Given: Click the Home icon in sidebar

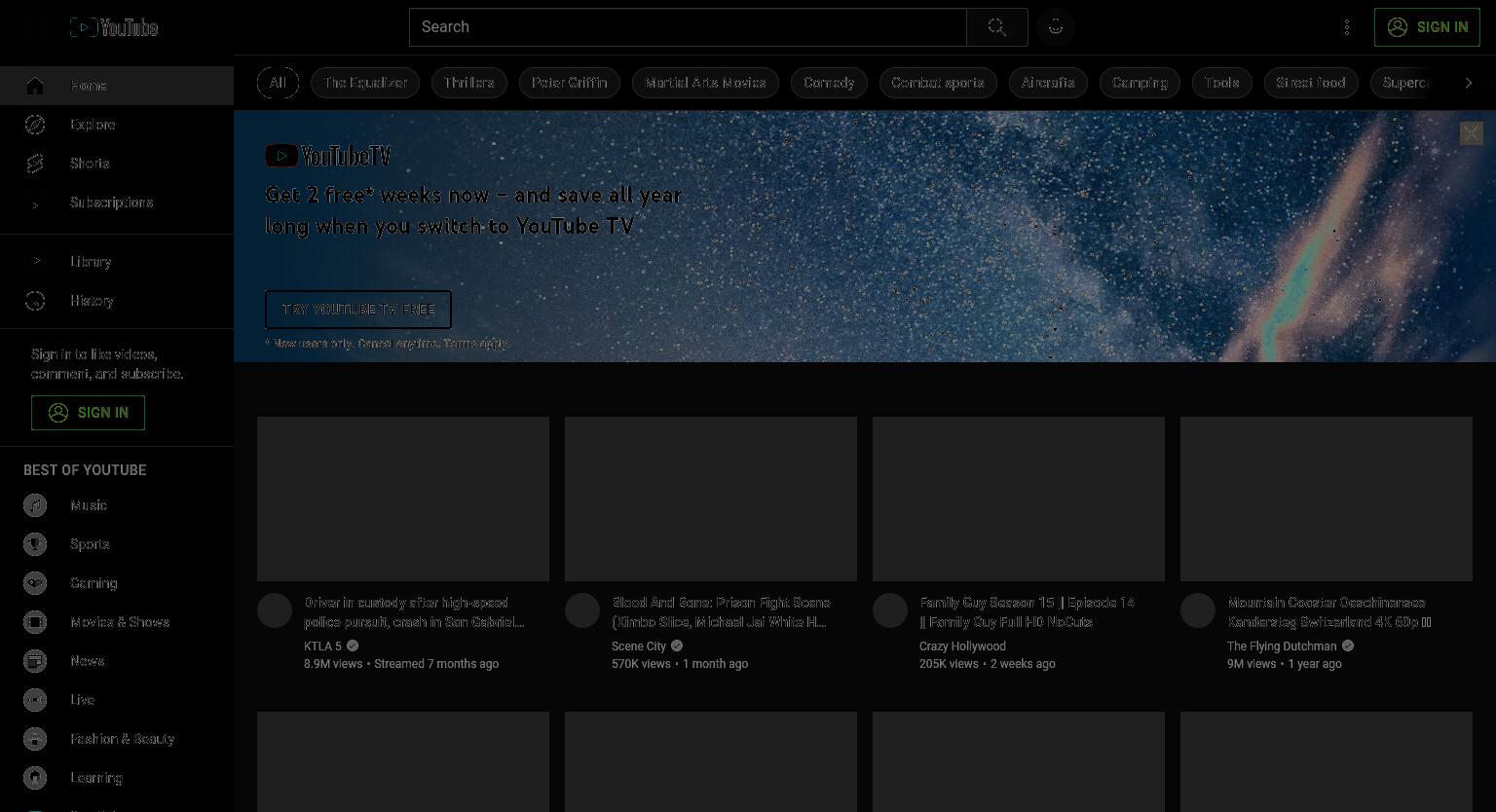Looking at the screenshot, I should [x=35, y=86].
